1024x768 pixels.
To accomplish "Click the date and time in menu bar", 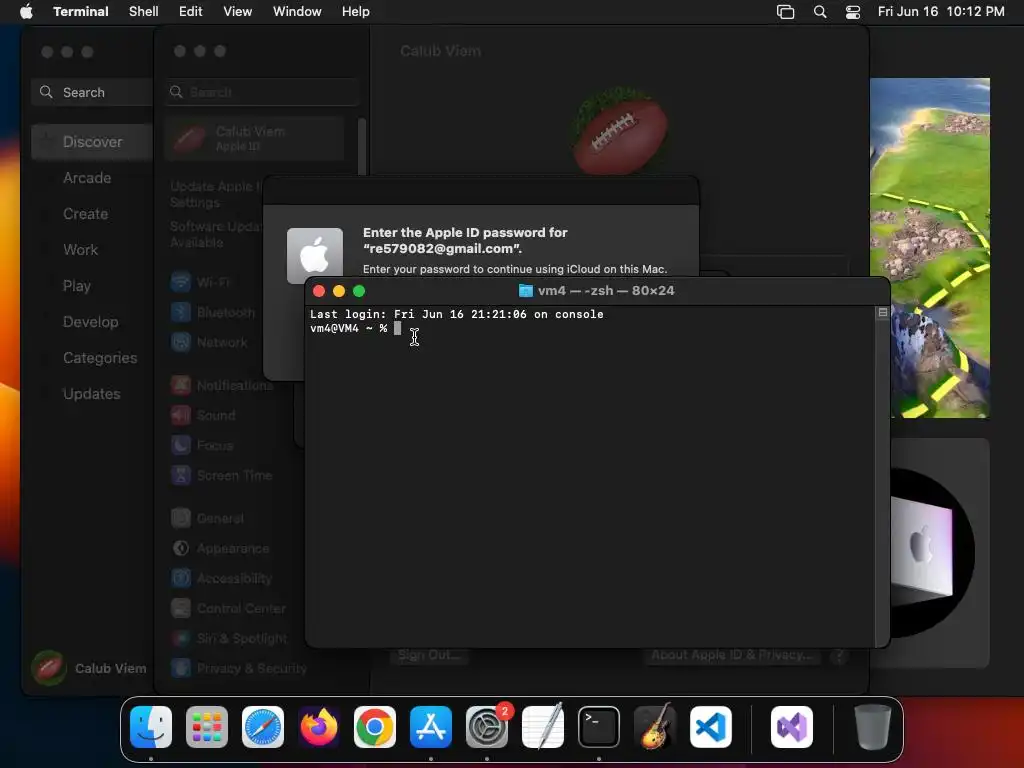I will [941, 12].
